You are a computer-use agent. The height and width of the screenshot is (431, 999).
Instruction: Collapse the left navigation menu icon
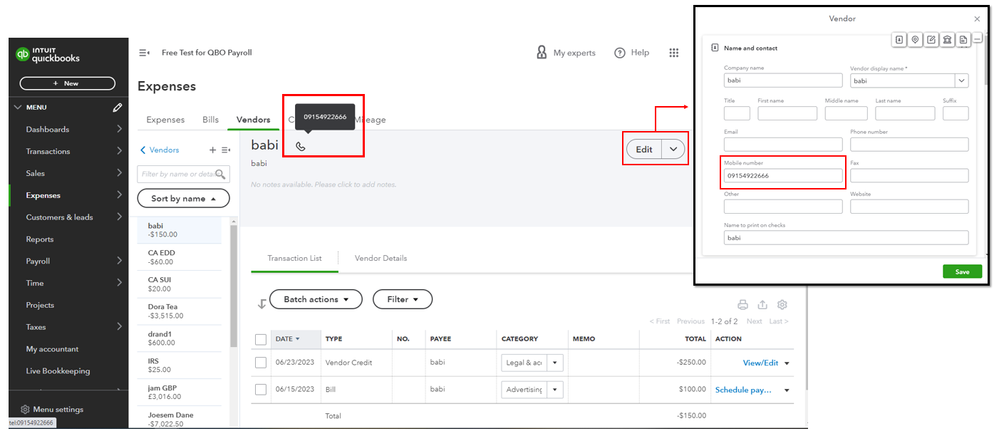tap(144, 53)
